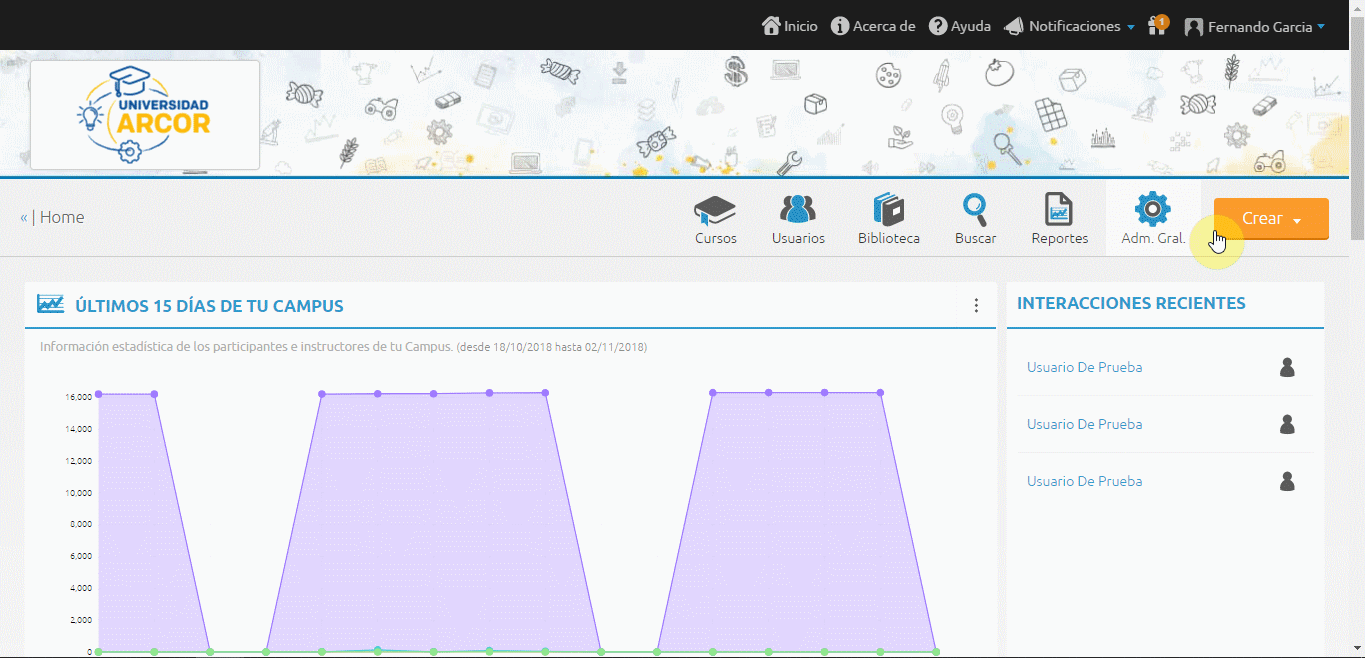Open the Reportes document icon
1365x658 pixels.
pyautogui.click(x=1059, y=210)
